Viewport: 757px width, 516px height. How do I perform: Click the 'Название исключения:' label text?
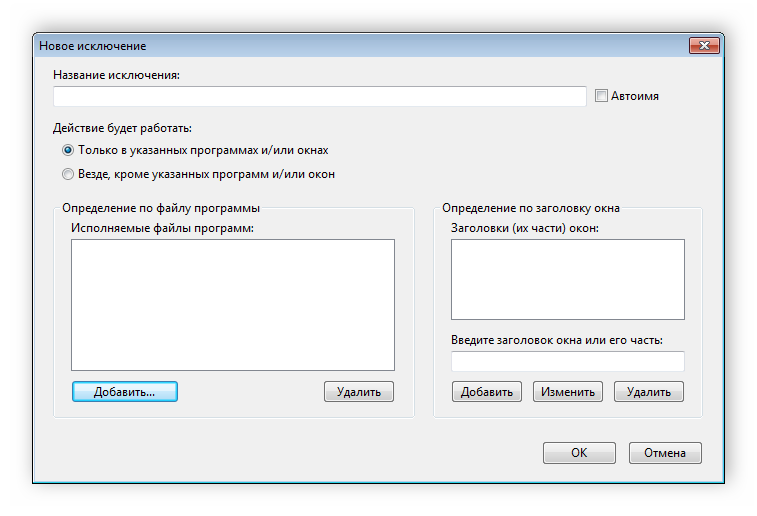[x=116, y=74]
